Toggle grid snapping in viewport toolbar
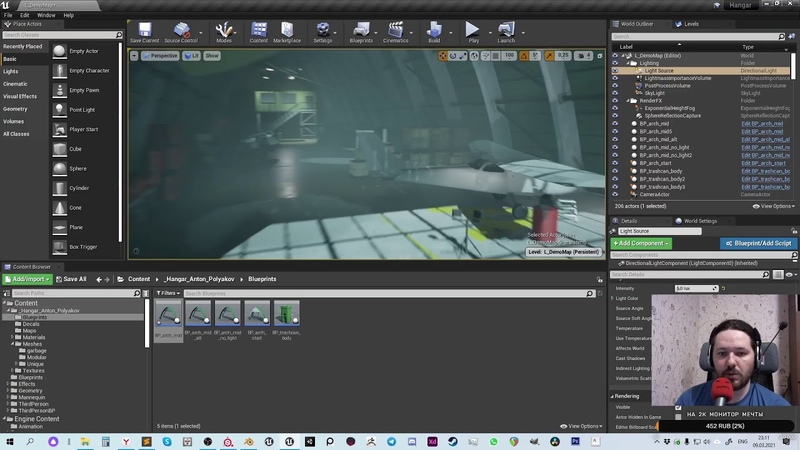Image resolution: width=800 pixels, height=450 pixels. click(495, 56)
